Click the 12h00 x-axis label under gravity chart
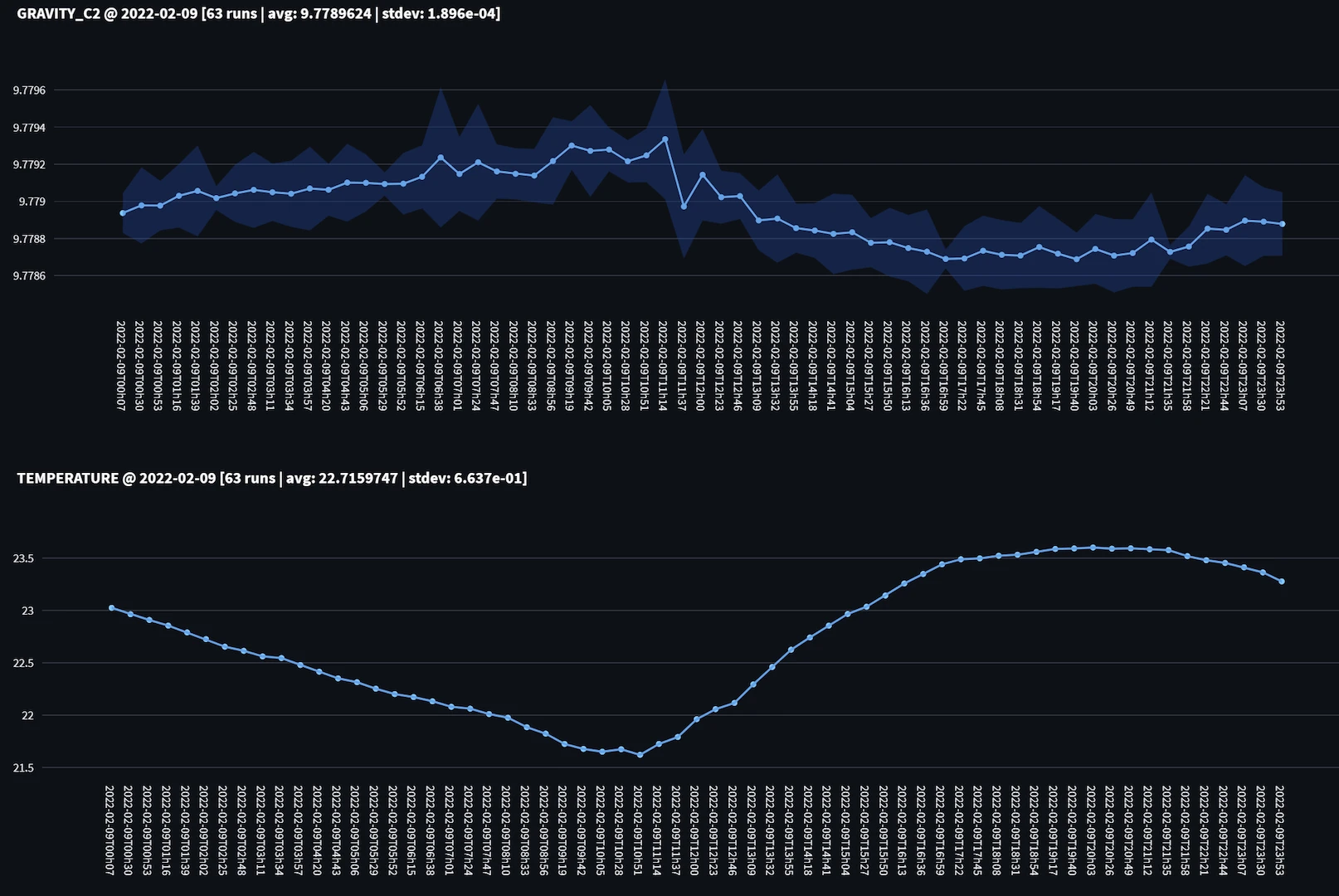The width and height of the screenshot is (1339, 896). coord(700,366)
